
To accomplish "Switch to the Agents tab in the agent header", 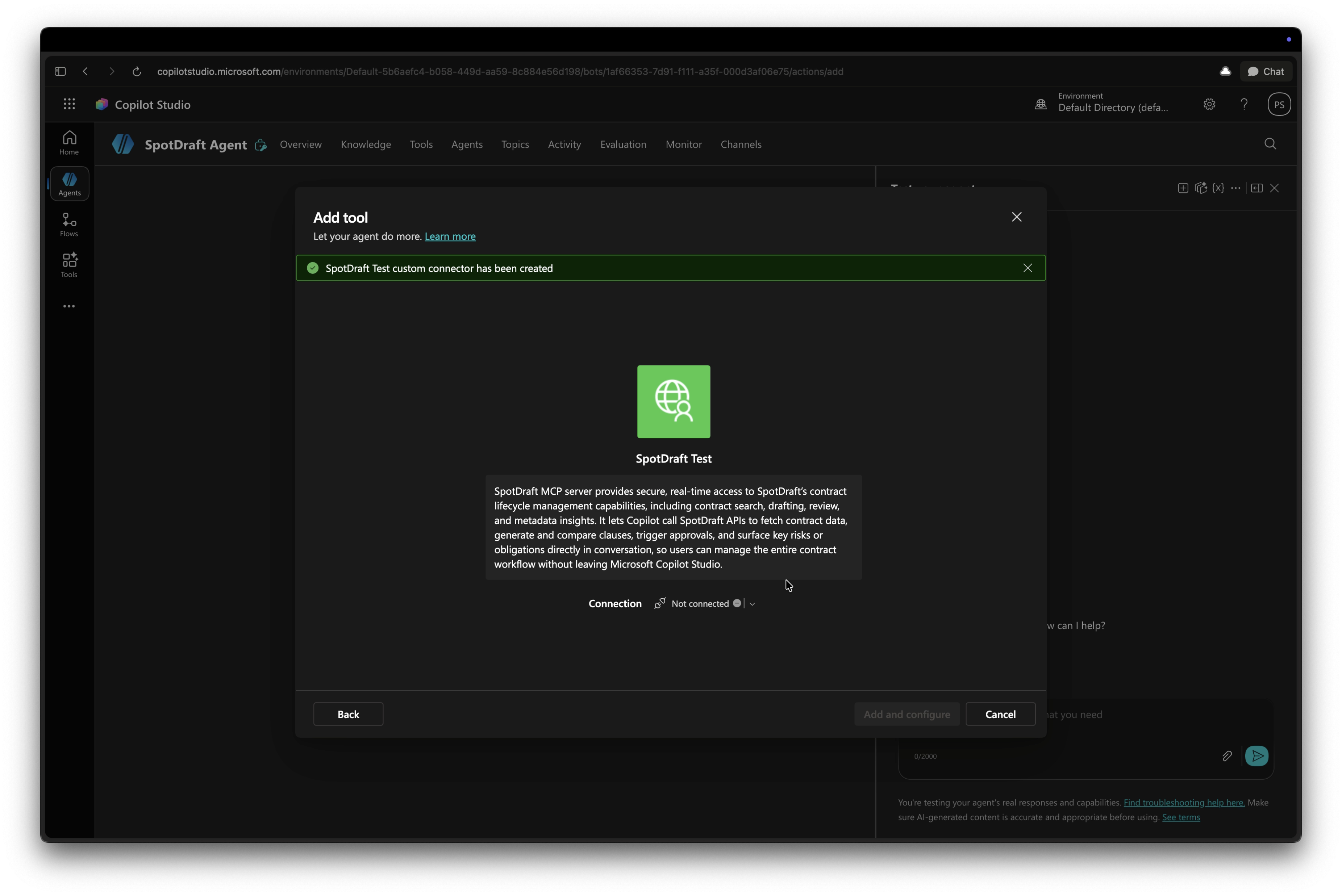I will pyautogui.click(x=467, y=145).
